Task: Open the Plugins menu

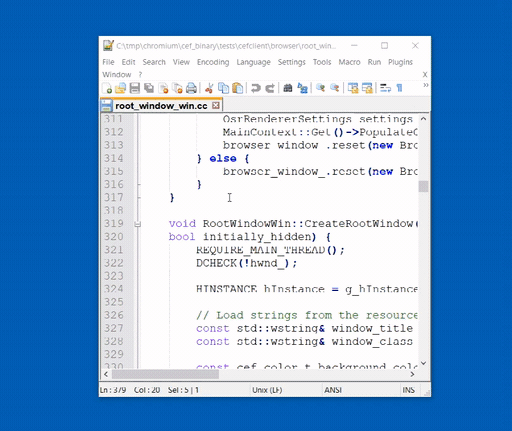Action: [400, 62]
